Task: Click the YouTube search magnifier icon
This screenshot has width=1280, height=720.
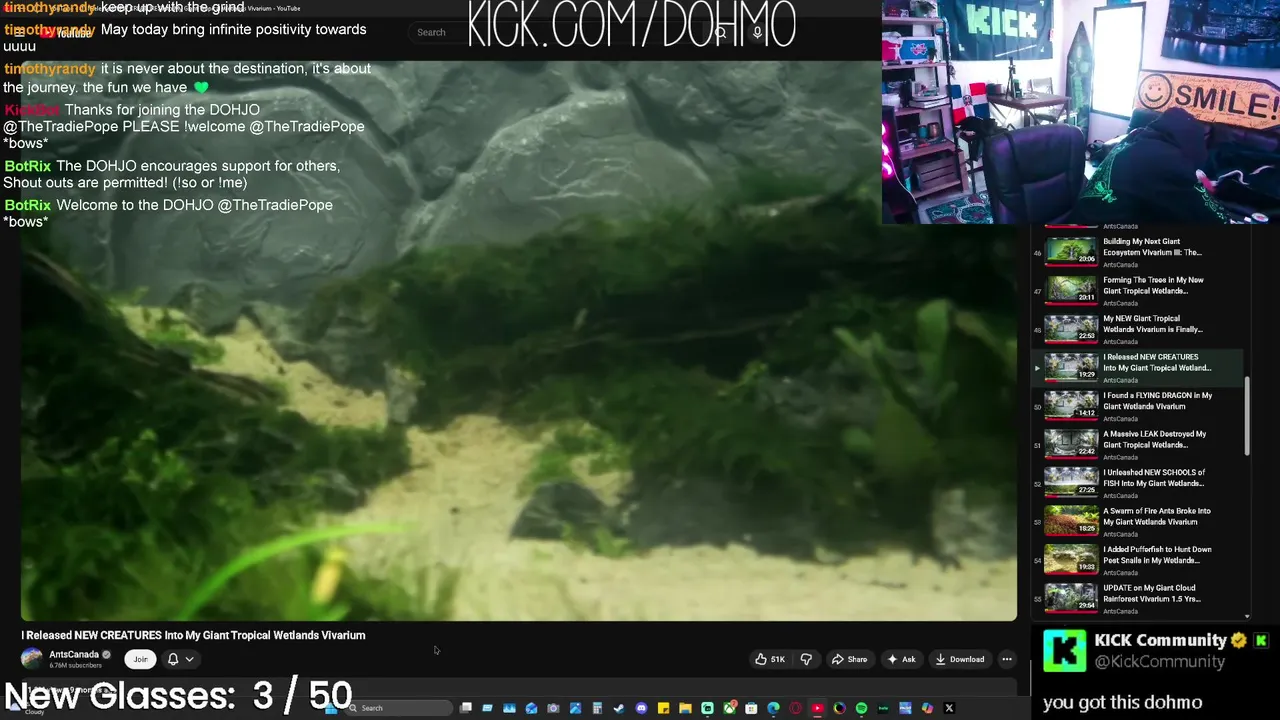Action: 720,32
